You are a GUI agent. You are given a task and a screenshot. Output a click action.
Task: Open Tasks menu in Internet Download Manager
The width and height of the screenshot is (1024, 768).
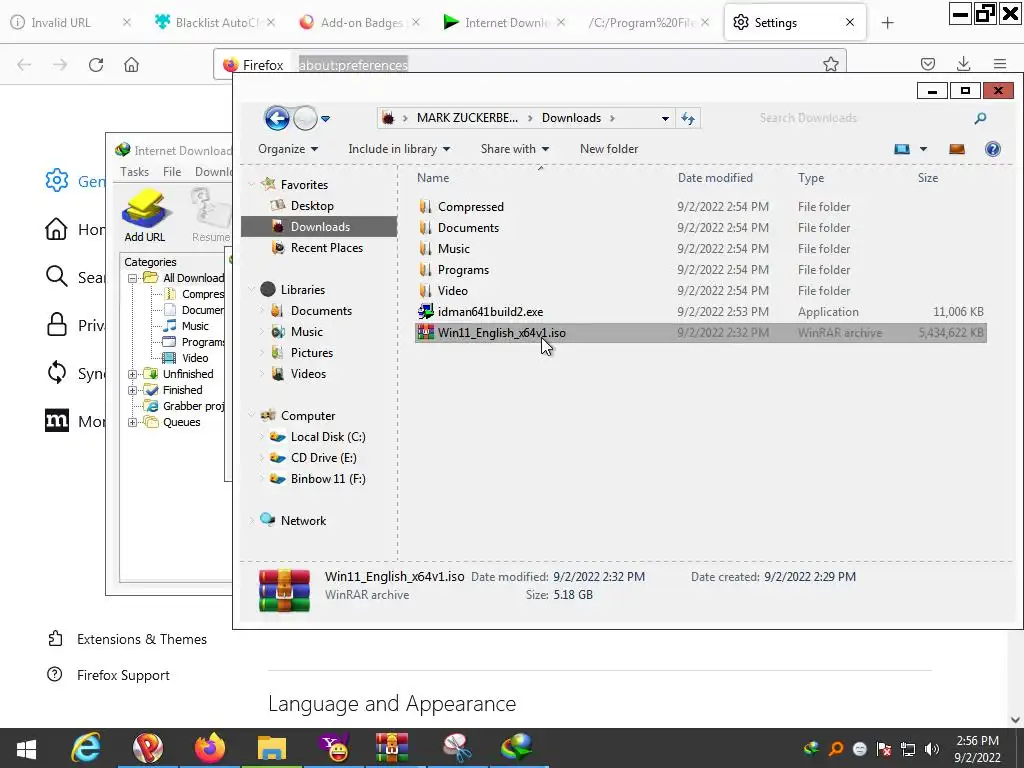click(x=134, y=172)
